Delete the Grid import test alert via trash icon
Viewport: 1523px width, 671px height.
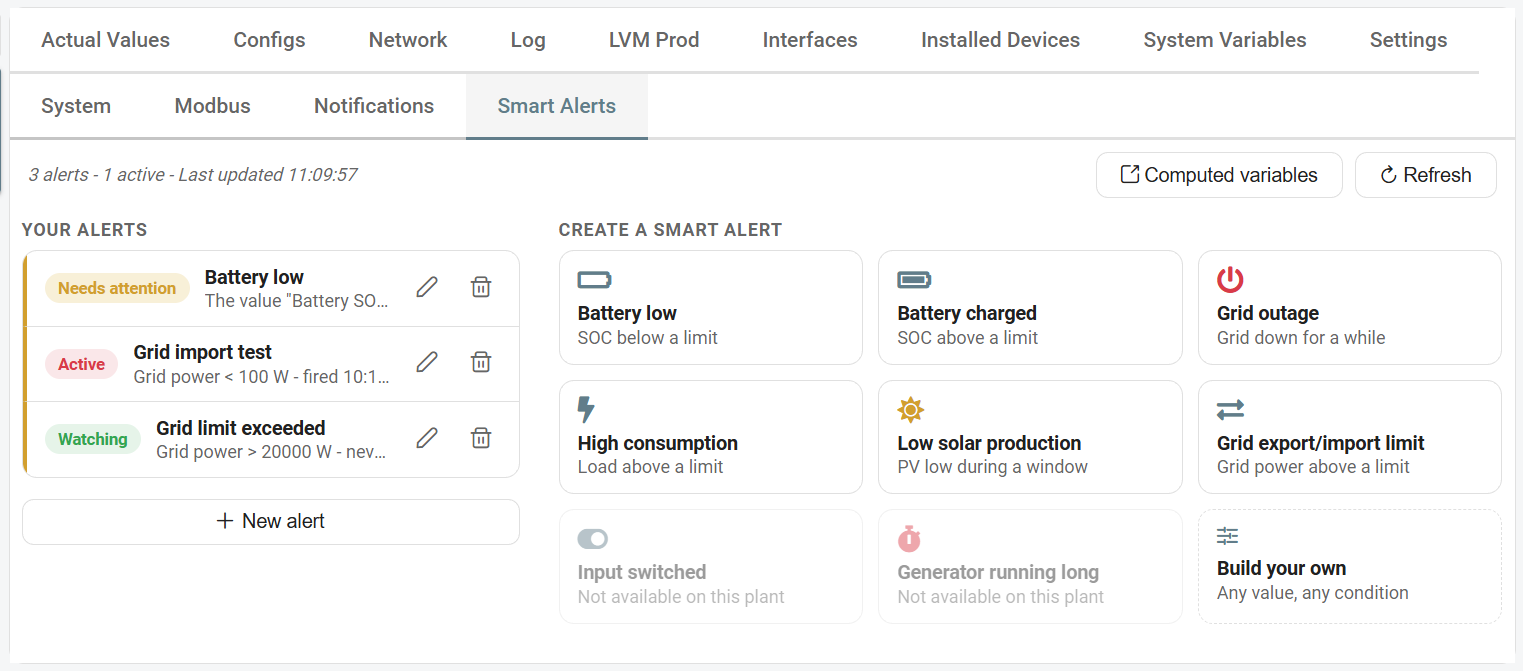click(x=481, y=362)
